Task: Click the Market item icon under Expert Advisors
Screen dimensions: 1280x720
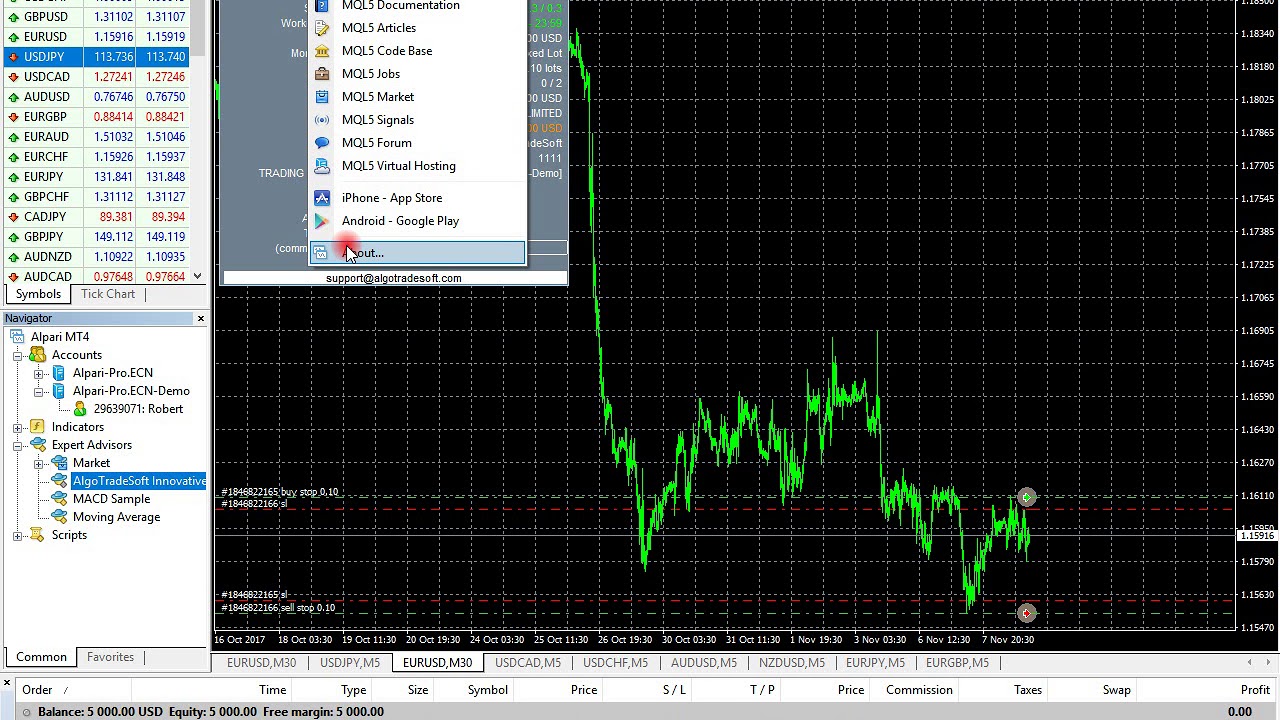Action: [x=59, y=463]
